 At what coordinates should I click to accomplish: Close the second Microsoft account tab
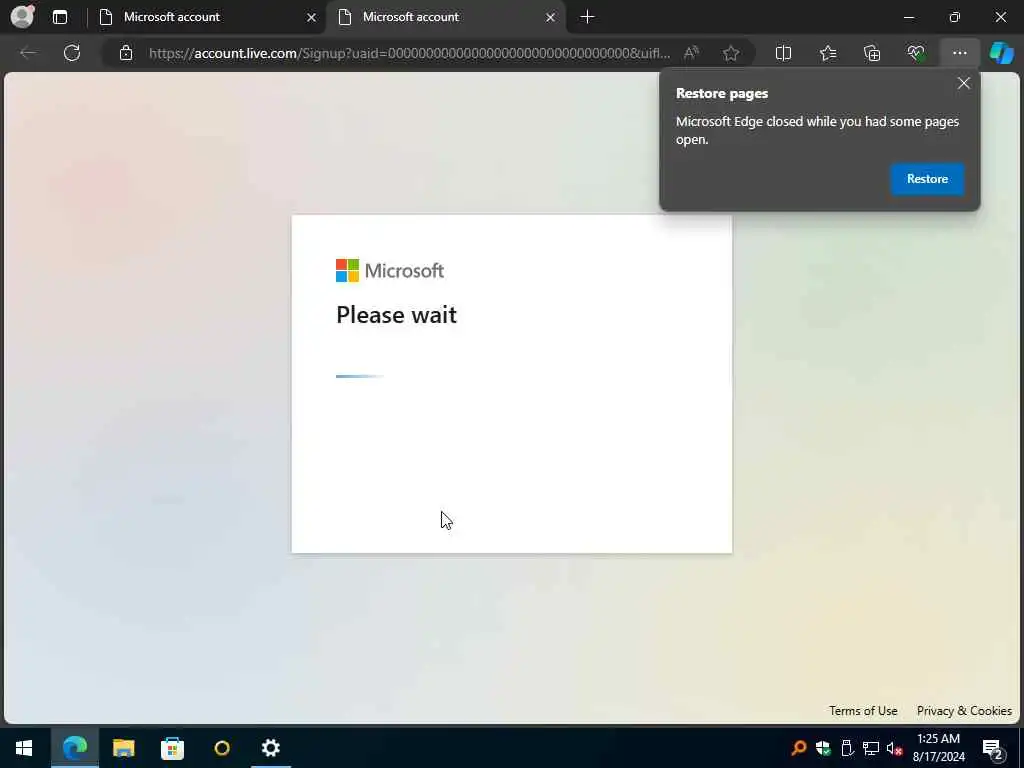click(551, 18)
